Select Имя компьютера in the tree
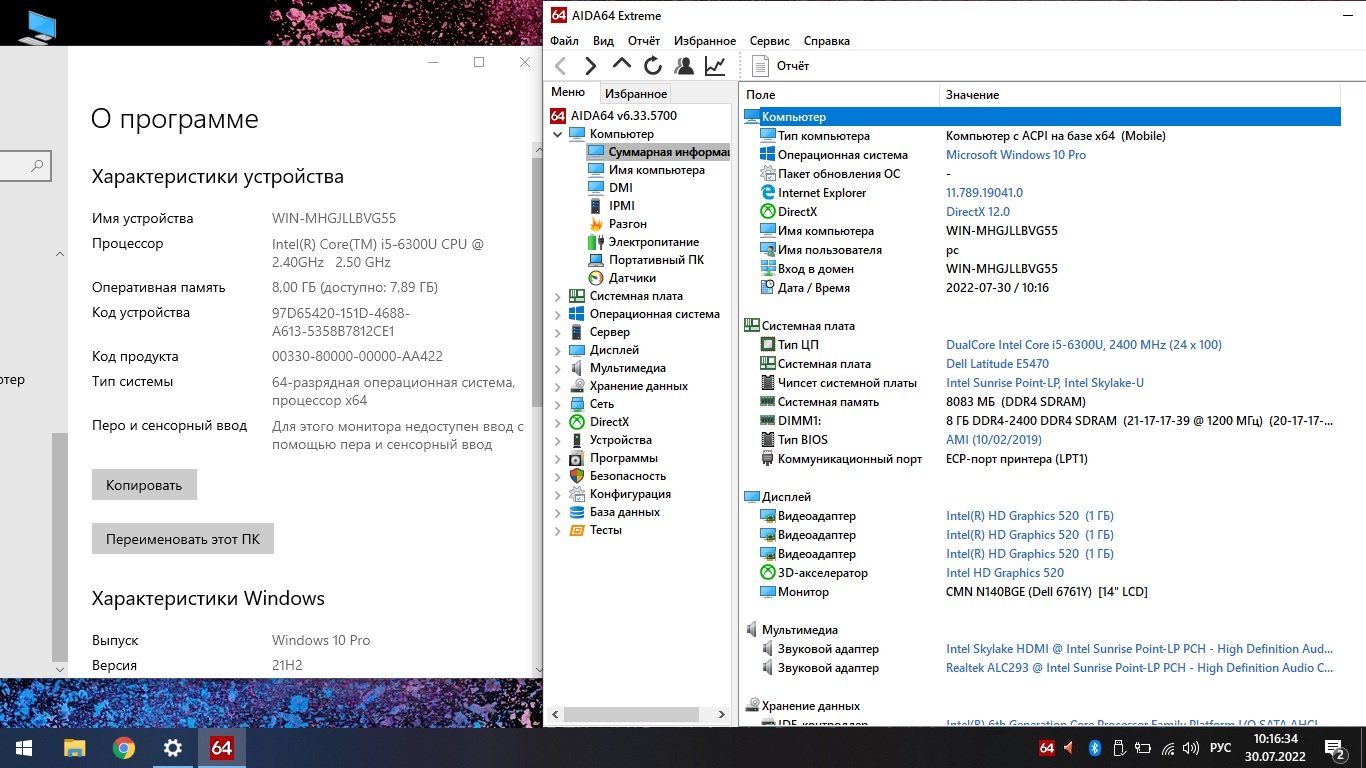This screenshot has height=768, width=1366. tap(647, 170)
